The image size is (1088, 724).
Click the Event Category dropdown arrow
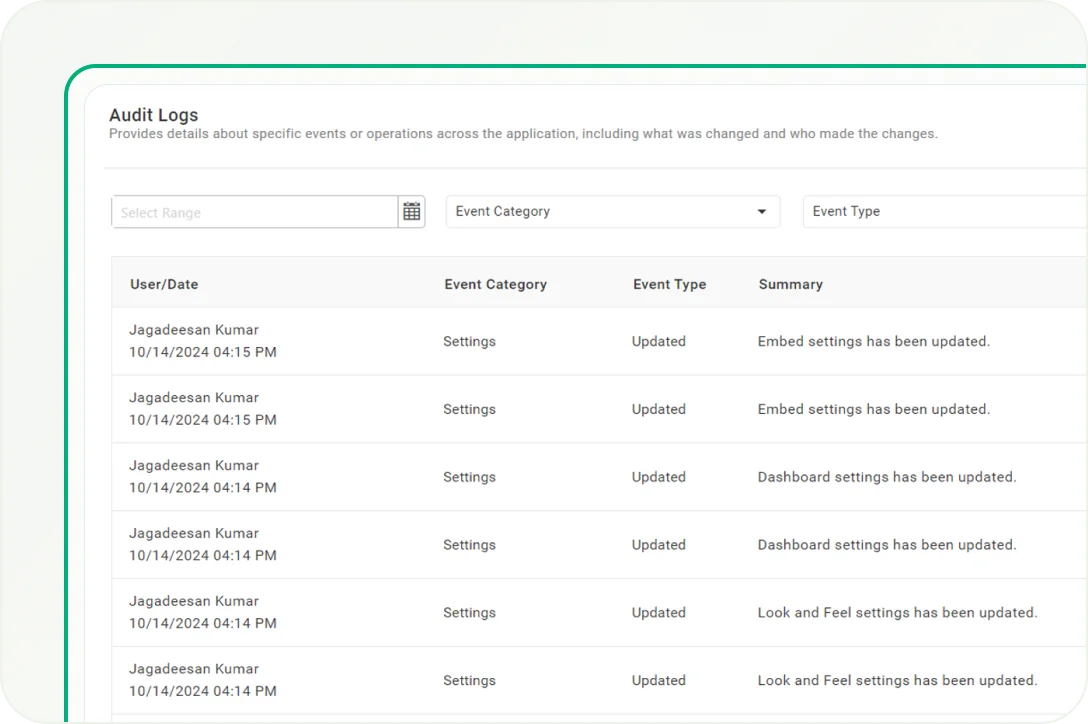tap(762, 212)
